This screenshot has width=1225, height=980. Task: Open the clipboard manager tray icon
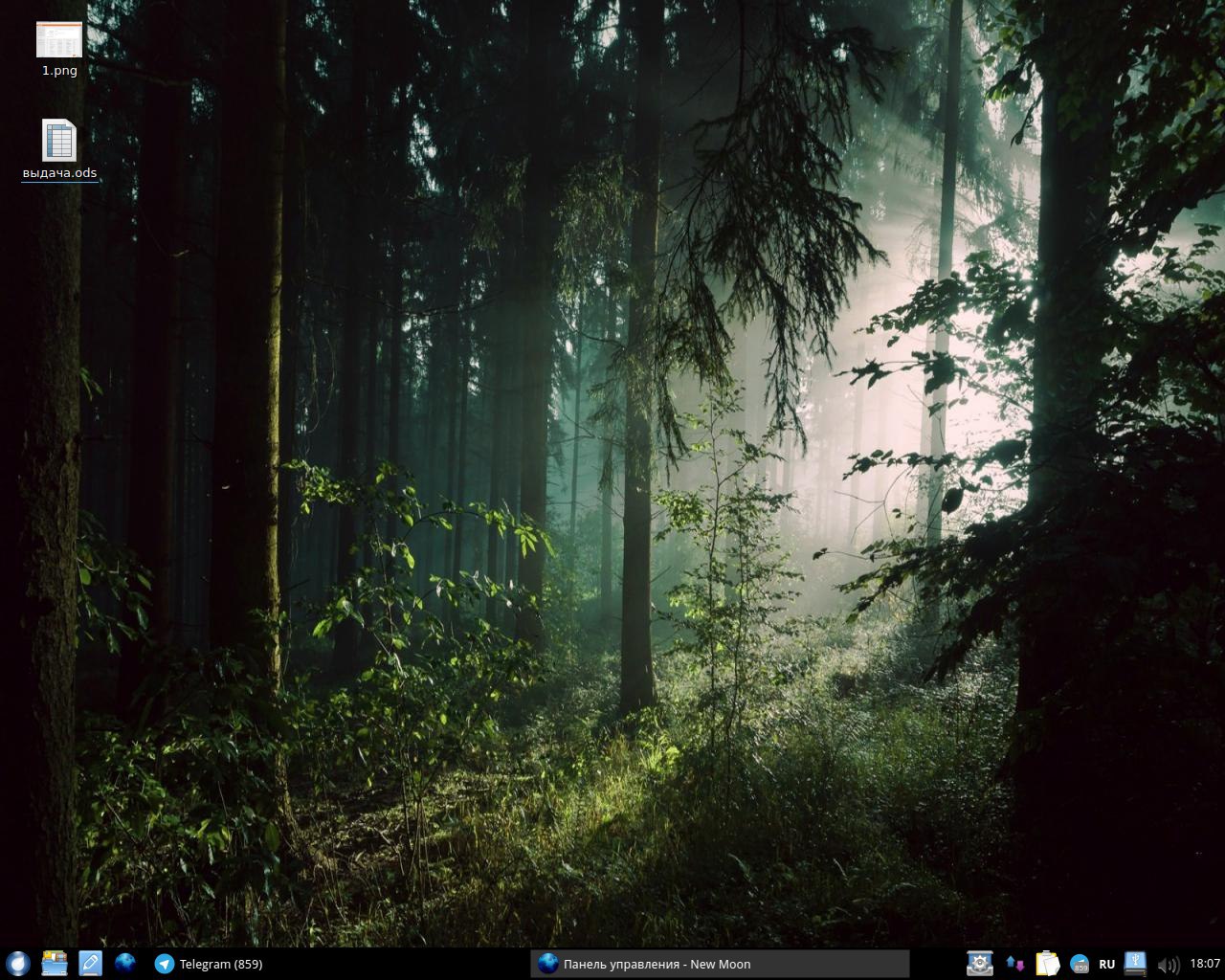click(x=1047, y=964)
